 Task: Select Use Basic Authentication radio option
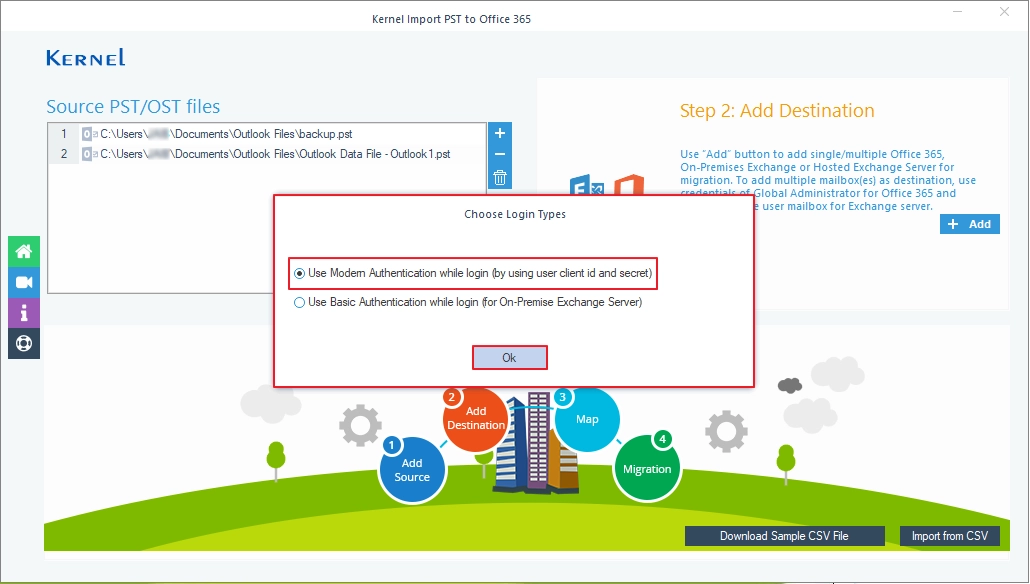[468, 302]
